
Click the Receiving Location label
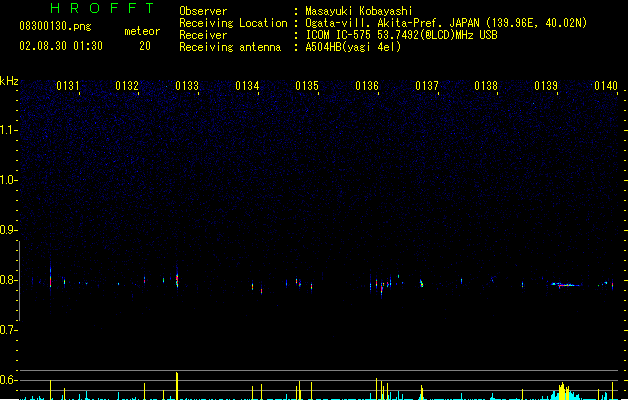point(233,23)
